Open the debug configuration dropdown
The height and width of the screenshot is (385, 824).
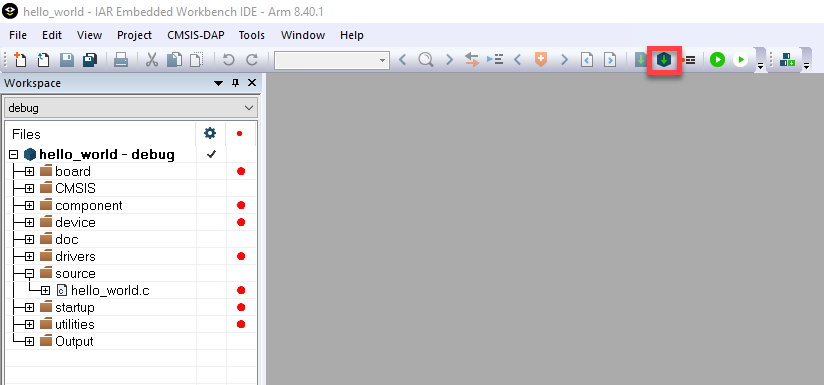(131, 108)
